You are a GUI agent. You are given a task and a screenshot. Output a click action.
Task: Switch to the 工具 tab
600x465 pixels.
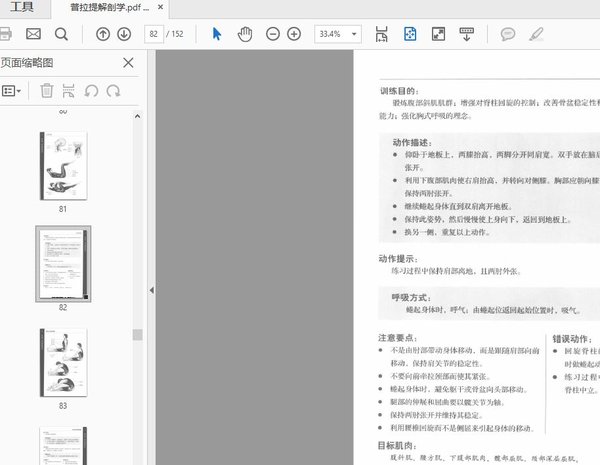22,7
